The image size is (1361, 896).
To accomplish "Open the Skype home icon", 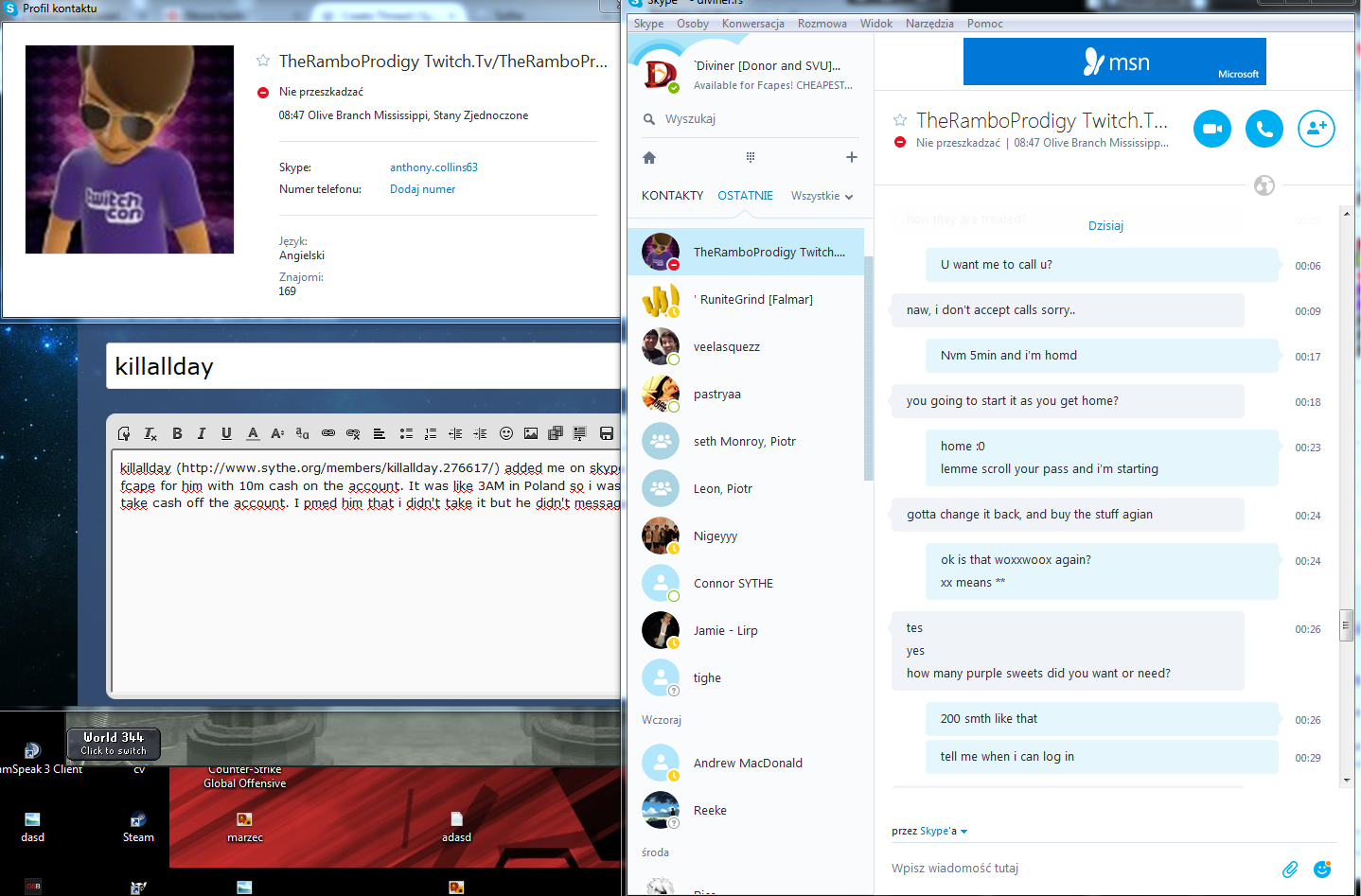I will coord(649,157).
